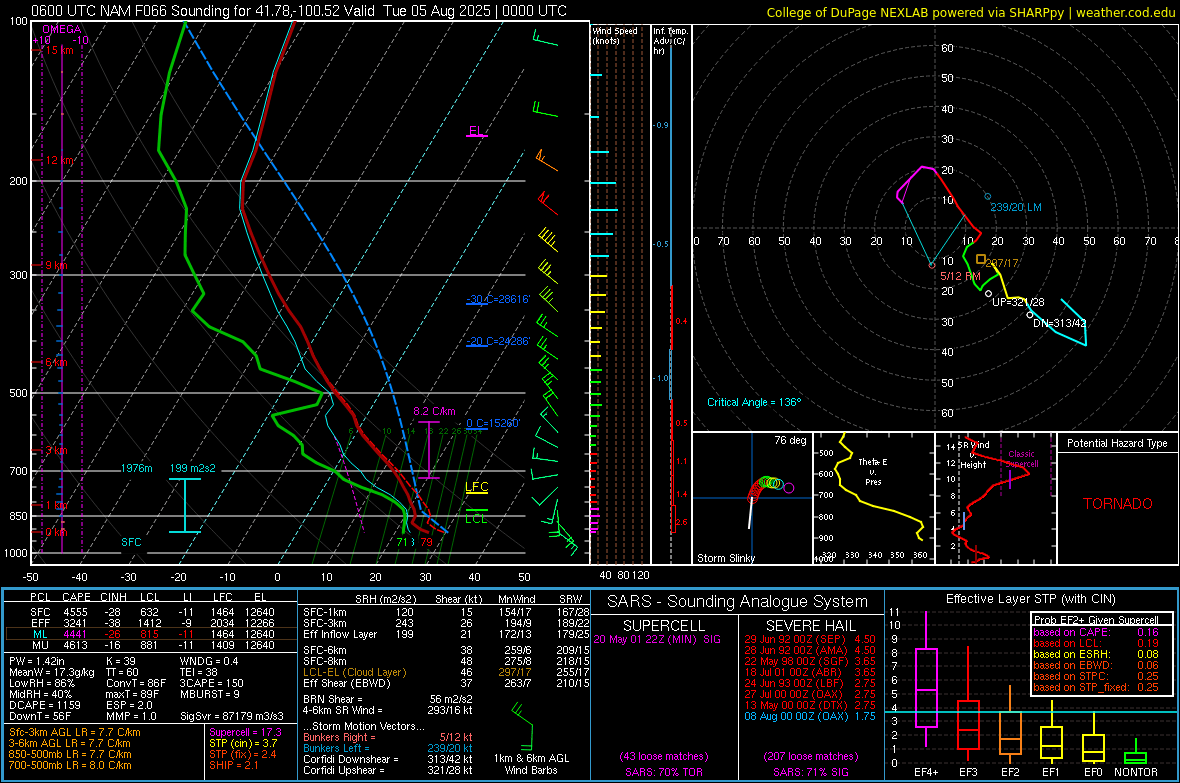The image size is (1180, 783).
Task: Click the Inf. Temp. Adv. panel heading
Action: tap(669, 41)
